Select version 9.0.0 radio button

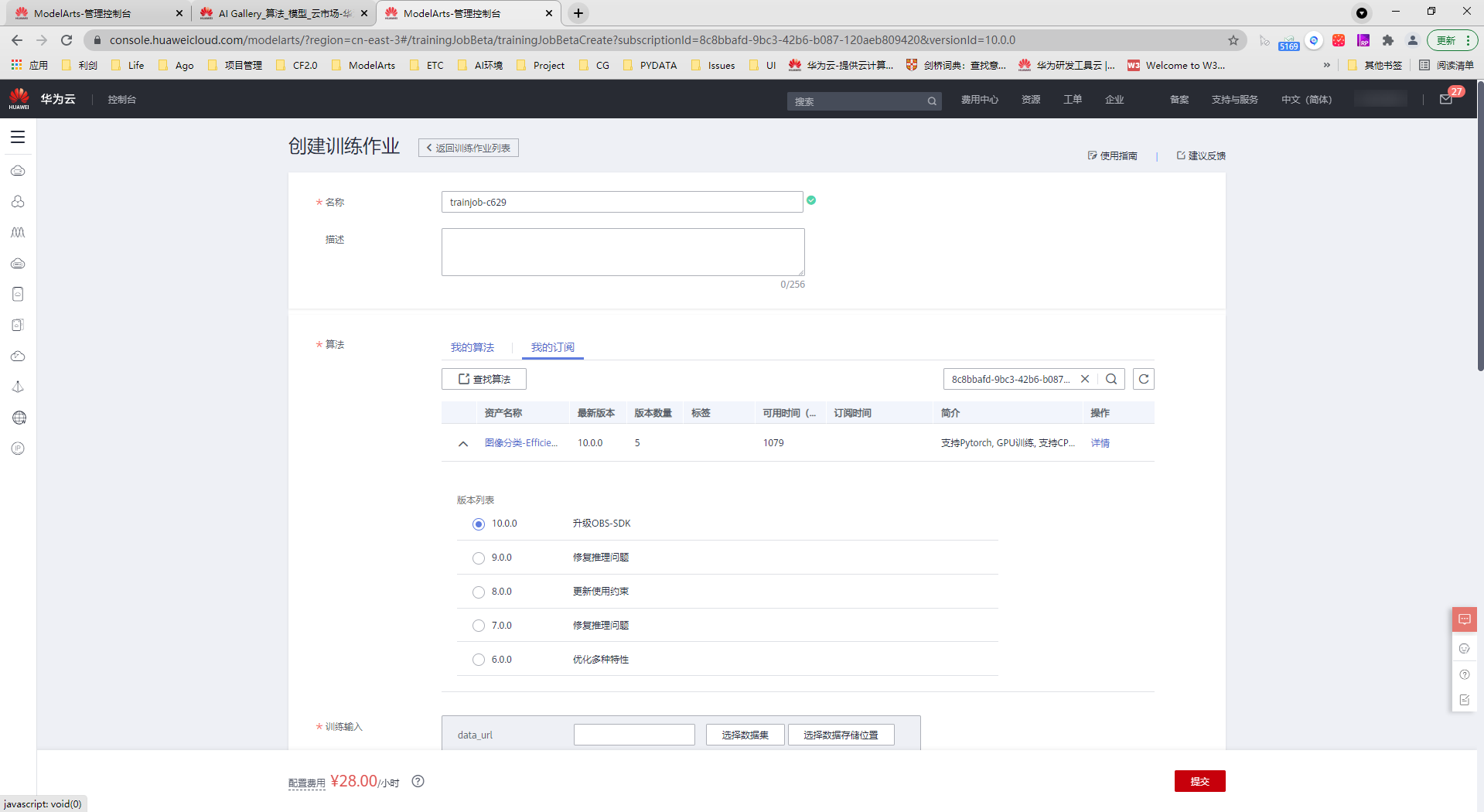[x=479, y=558]
